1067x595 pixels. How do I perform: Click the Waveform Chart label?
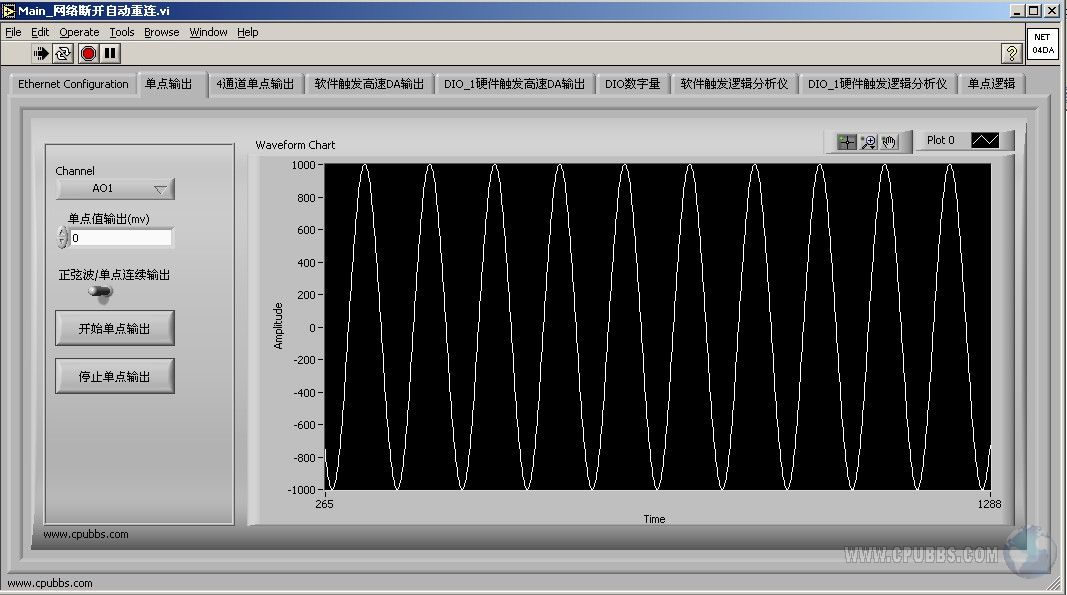click(295, 145)
